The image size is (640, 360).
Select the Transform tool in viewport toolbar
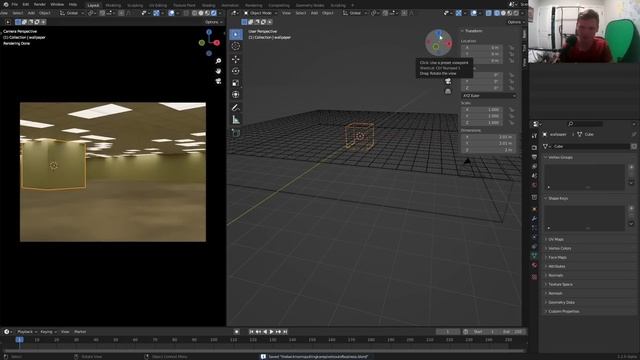pos(236,95)
